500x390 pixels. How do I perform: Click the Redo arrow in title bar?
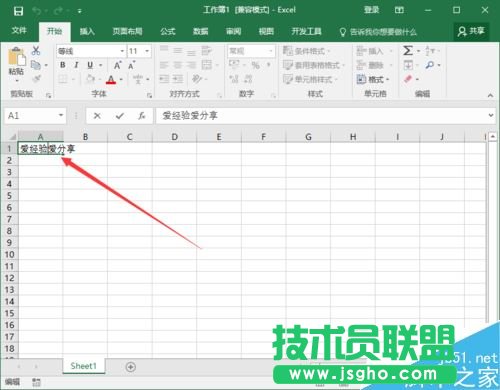click(x=58, y=12)
